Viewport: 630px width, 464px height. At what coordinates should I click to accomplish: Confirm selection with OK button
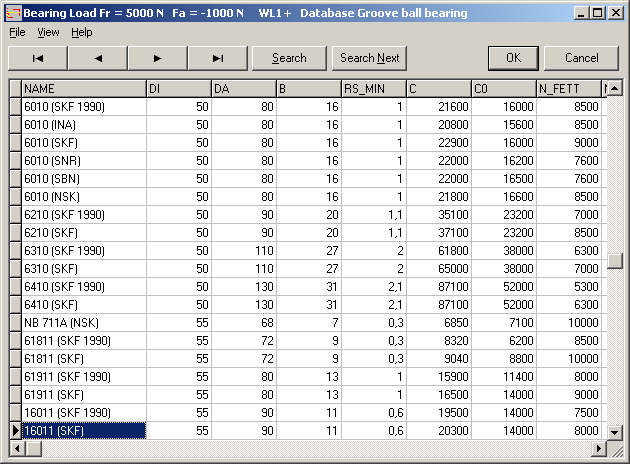513,58
